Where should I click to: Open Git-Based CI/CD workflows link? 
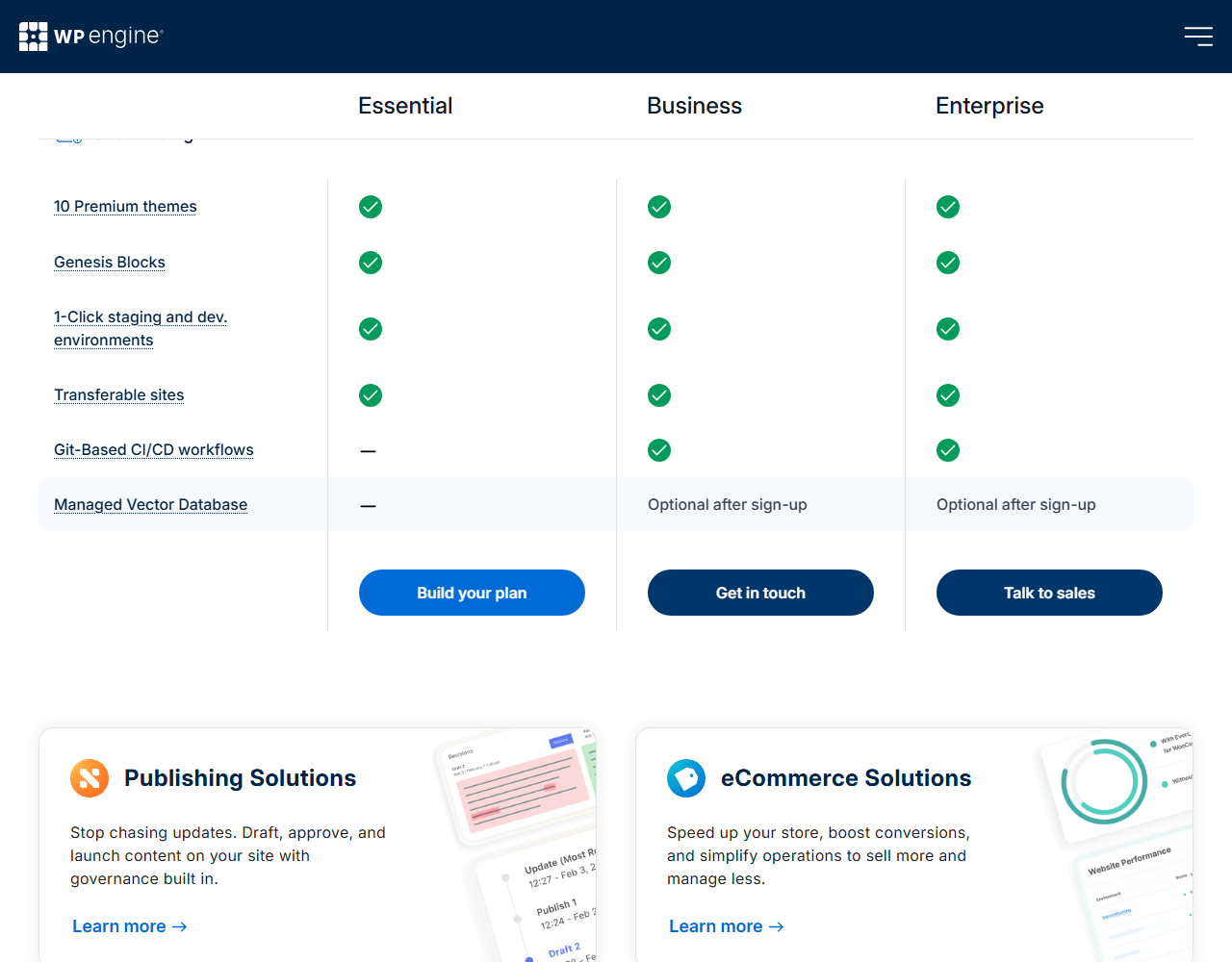[154, 450]
